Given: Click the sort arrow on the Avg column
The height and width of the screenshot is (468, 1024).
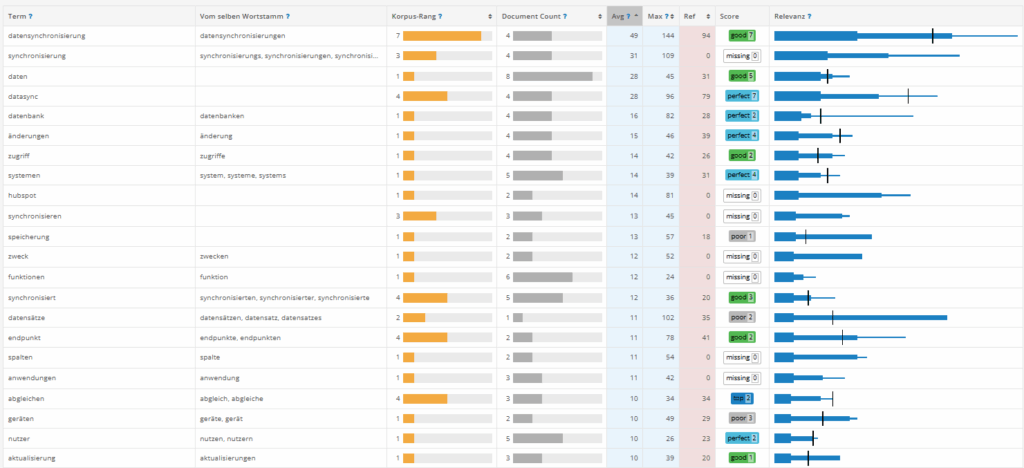Looking at the screenshot, I should pyautogui.click(x=636, y=16).
